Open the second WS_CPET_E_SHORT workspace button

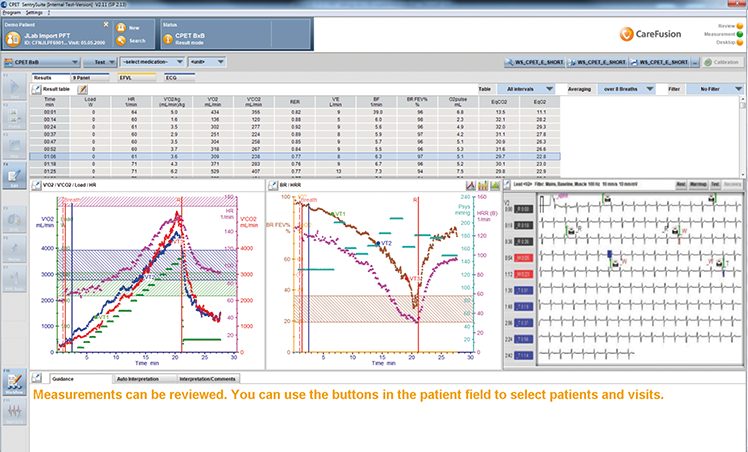(x=597, y=62)
